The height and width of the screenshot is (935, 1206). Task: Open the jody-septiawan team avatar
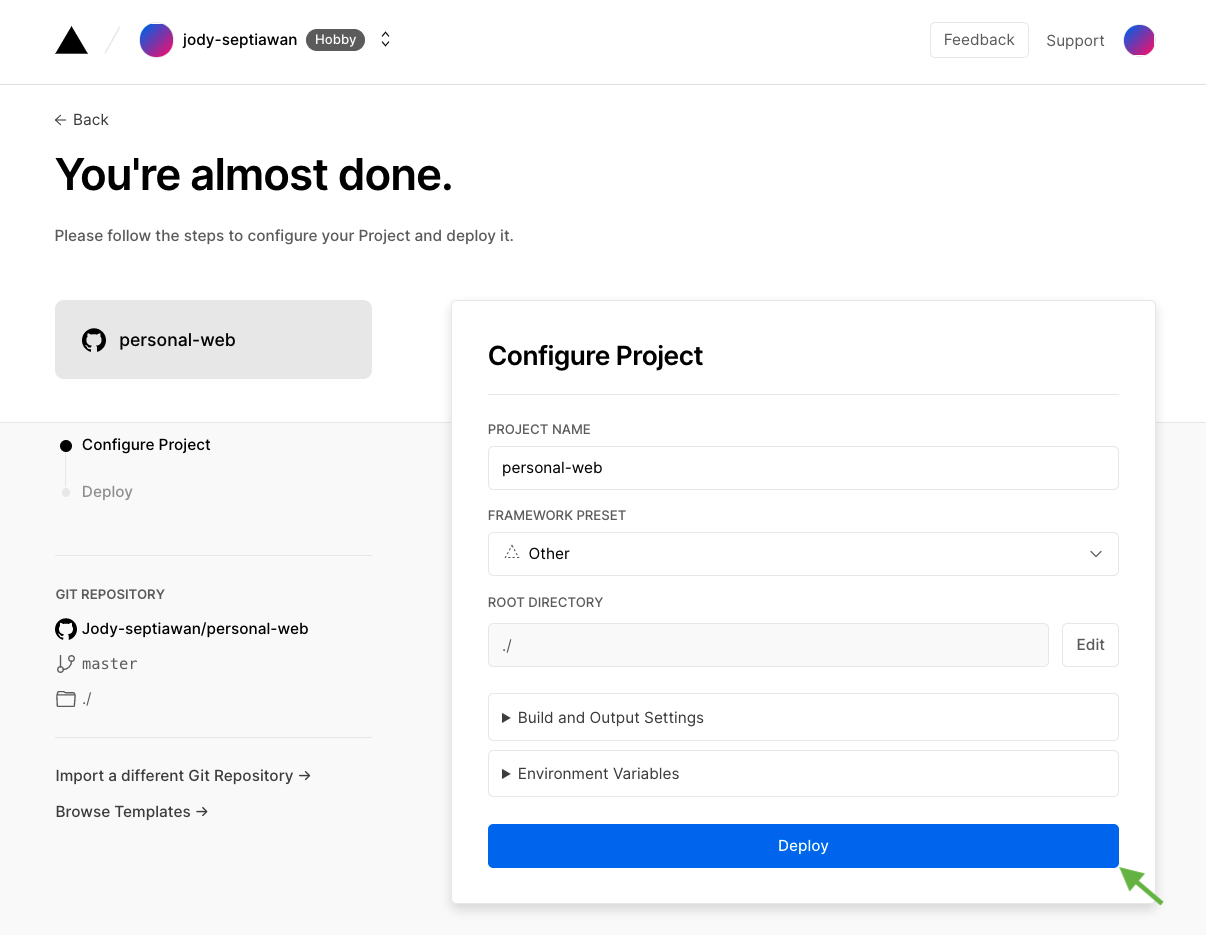point(156,40)
